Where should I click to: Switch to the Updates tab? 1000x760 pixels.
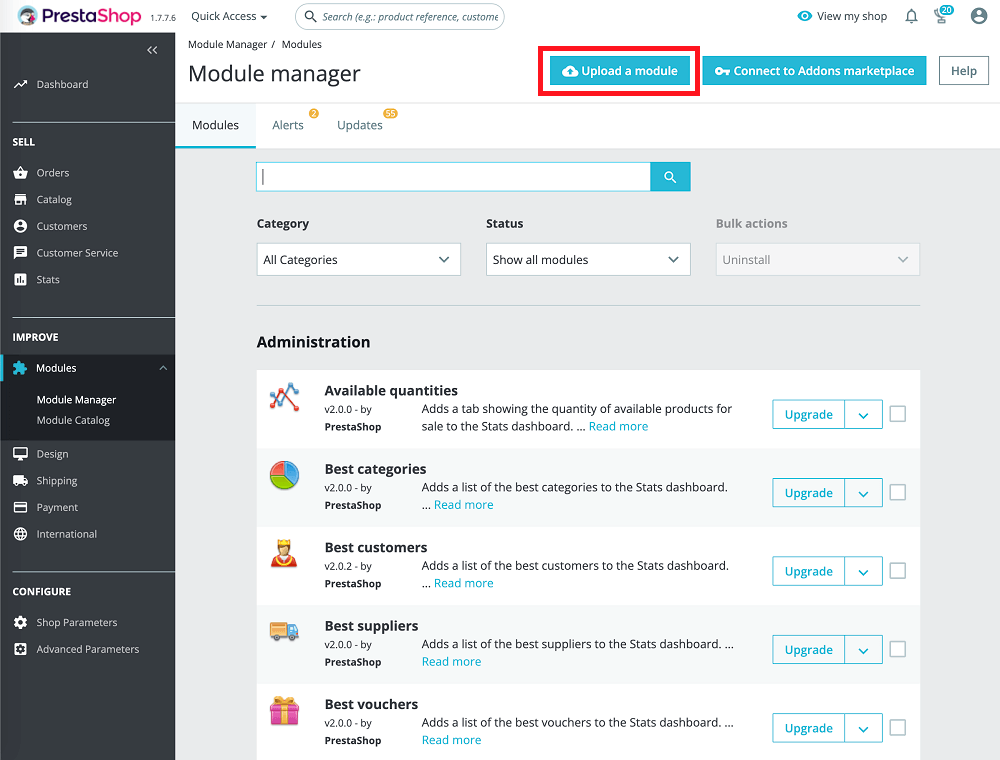(360, 125)
